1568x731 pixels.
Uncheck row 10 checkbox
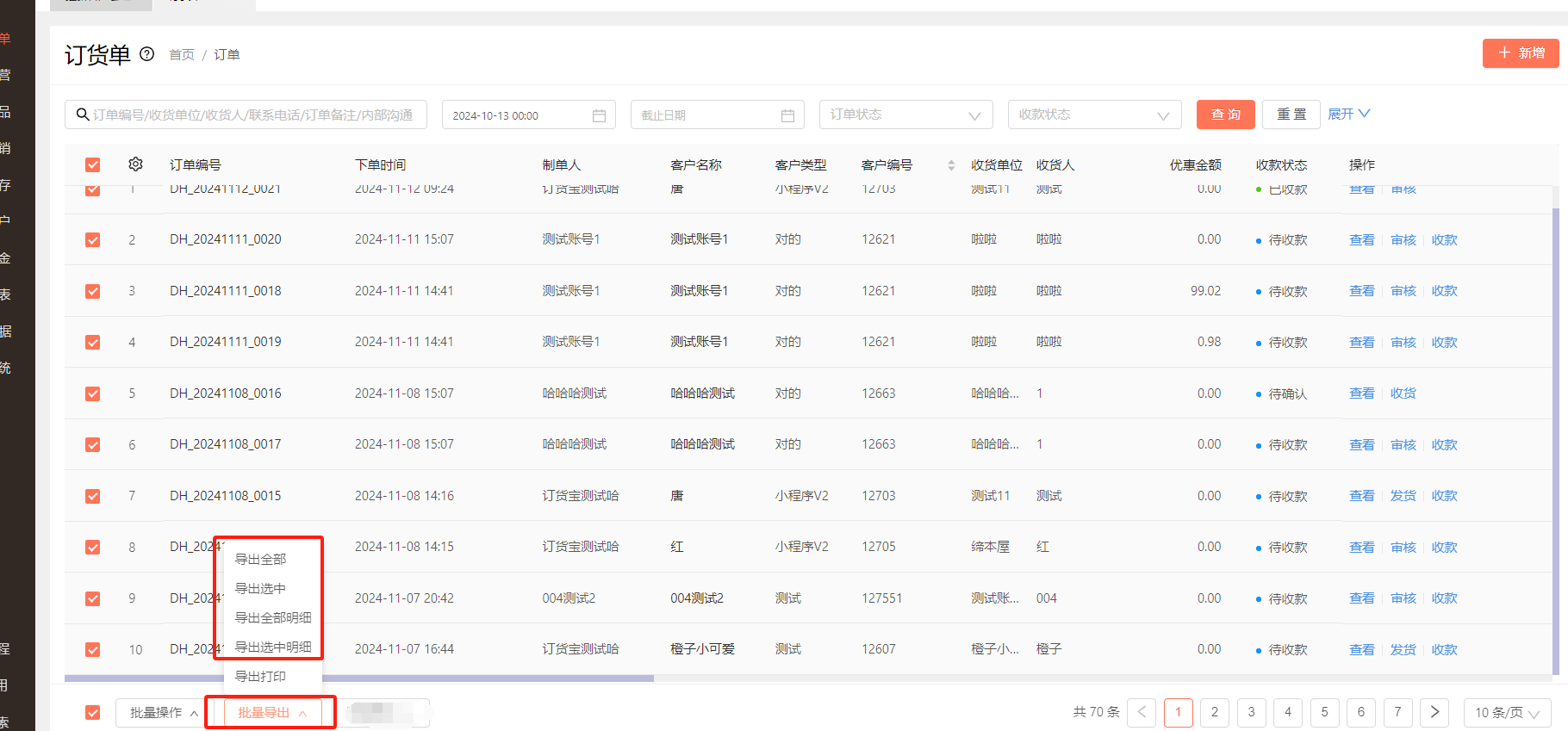coord(93,649)
